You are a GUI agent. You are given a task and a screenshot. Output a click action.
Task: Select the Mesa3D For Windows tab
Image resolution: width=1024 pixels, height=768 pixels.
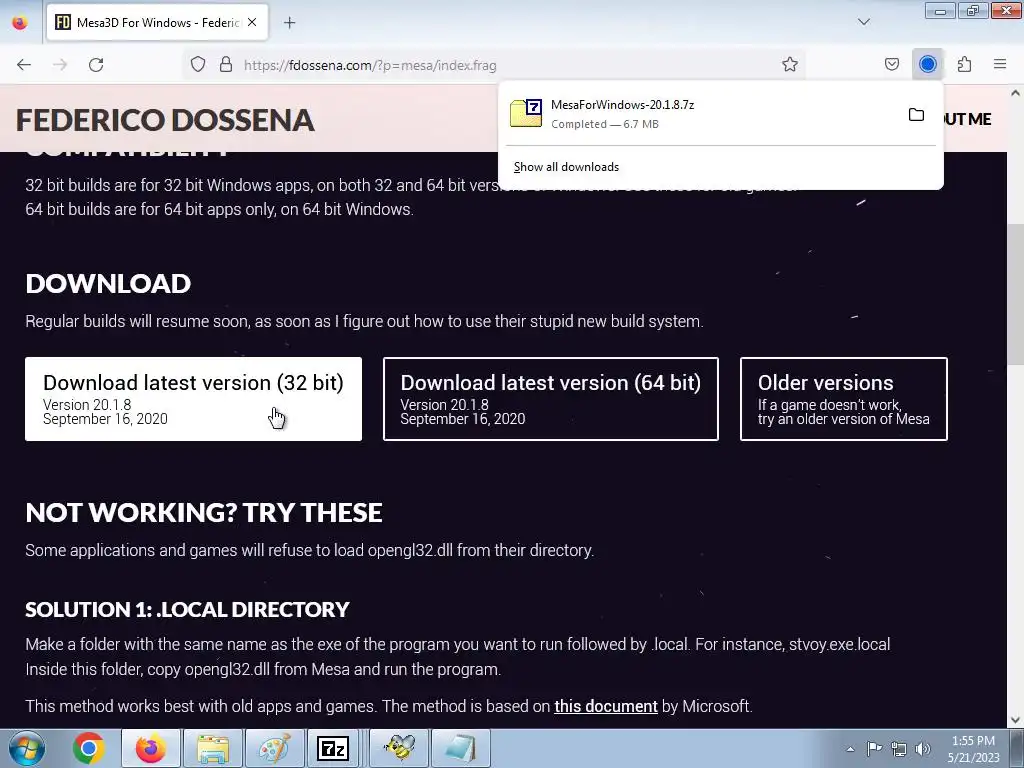157,23
